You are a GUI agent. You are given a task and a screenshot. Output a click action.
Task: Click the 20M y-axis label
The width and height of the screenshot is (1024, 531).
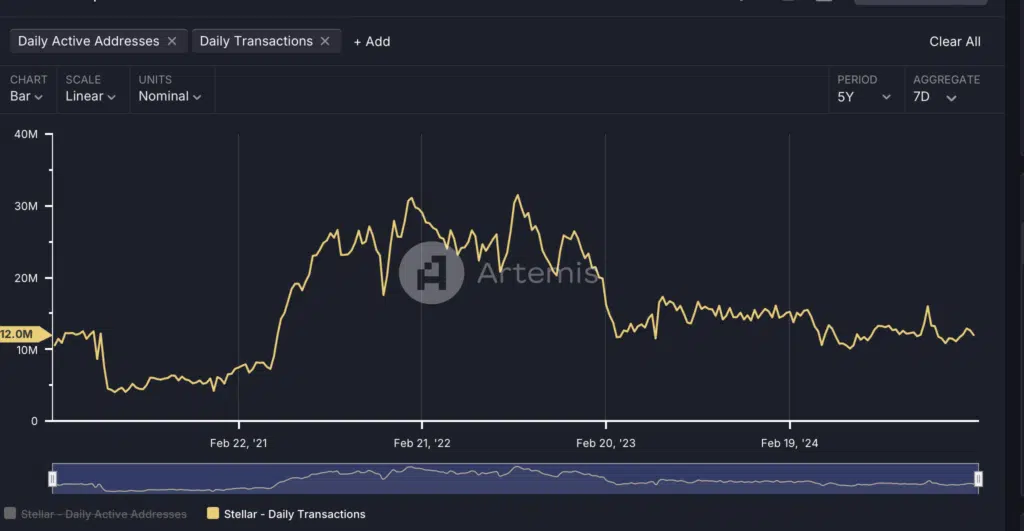point(26,278)
